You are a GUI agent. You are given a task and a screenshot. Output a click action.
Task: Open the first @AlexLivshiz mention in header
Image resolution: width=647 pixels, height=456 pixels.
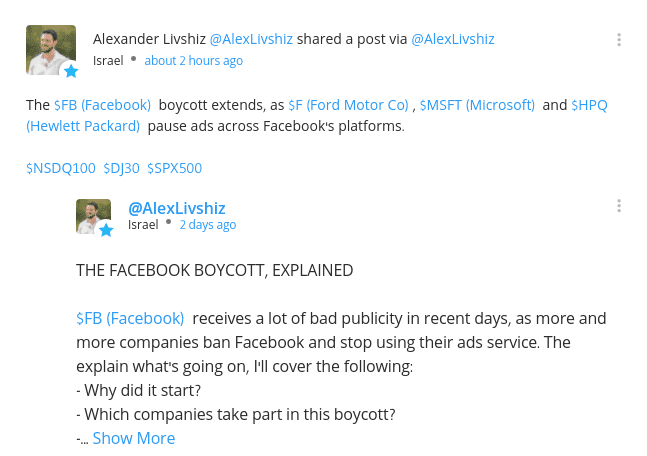click(x=251, y=39)
